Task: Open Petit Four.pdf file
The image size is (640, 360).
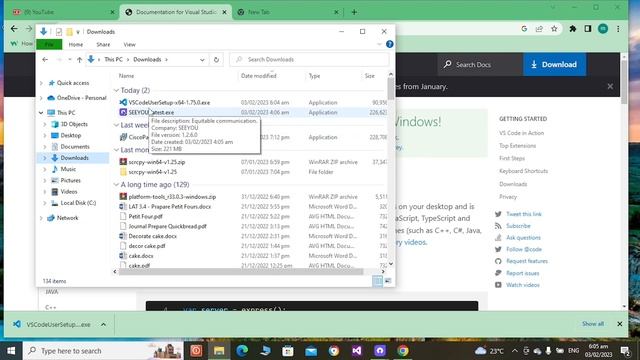Action: [x=145, y=216]
